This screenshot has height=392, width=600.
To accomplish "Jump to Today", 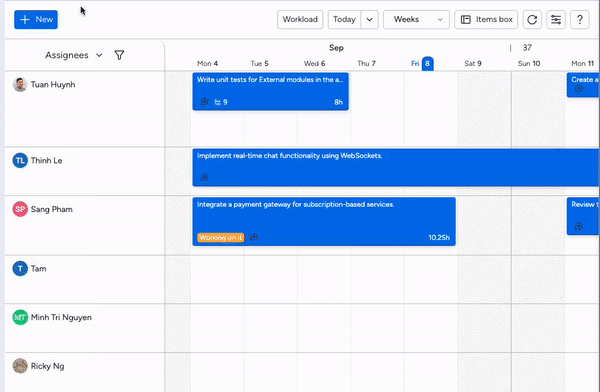I will pos(344,20).
